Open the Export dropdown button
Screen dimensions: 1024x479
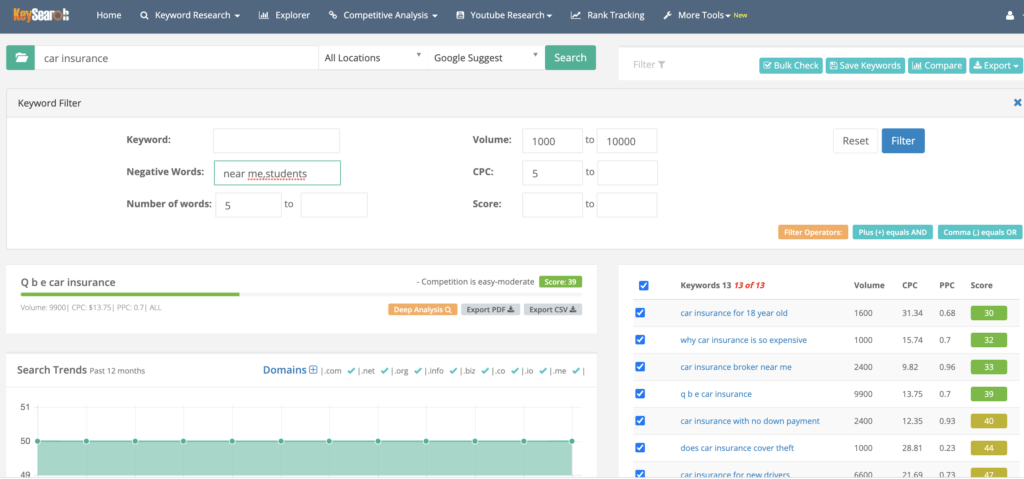tap(995, 65)
